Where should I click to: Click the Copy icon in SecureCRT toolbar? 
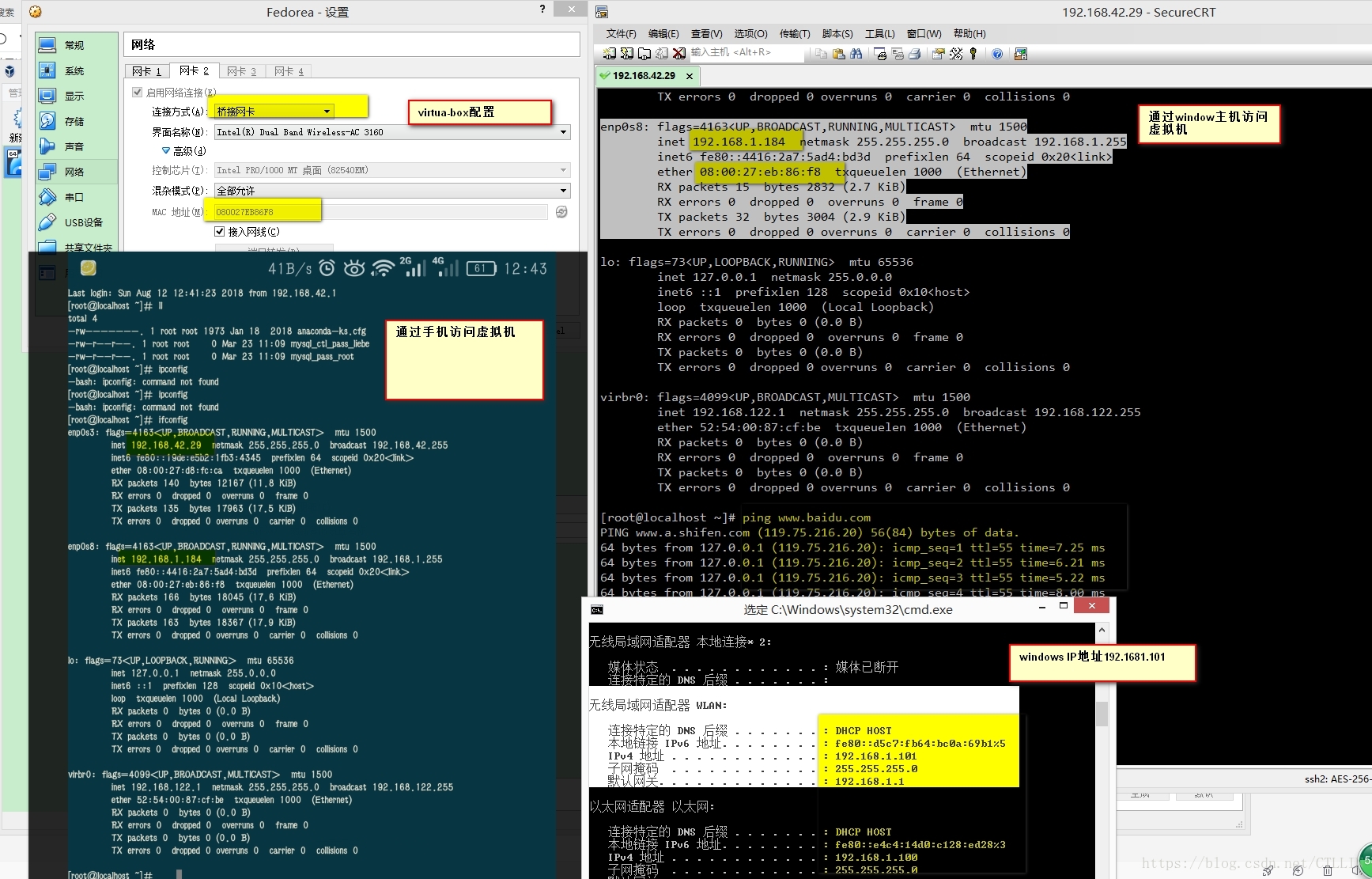click(x=822, y=54)
